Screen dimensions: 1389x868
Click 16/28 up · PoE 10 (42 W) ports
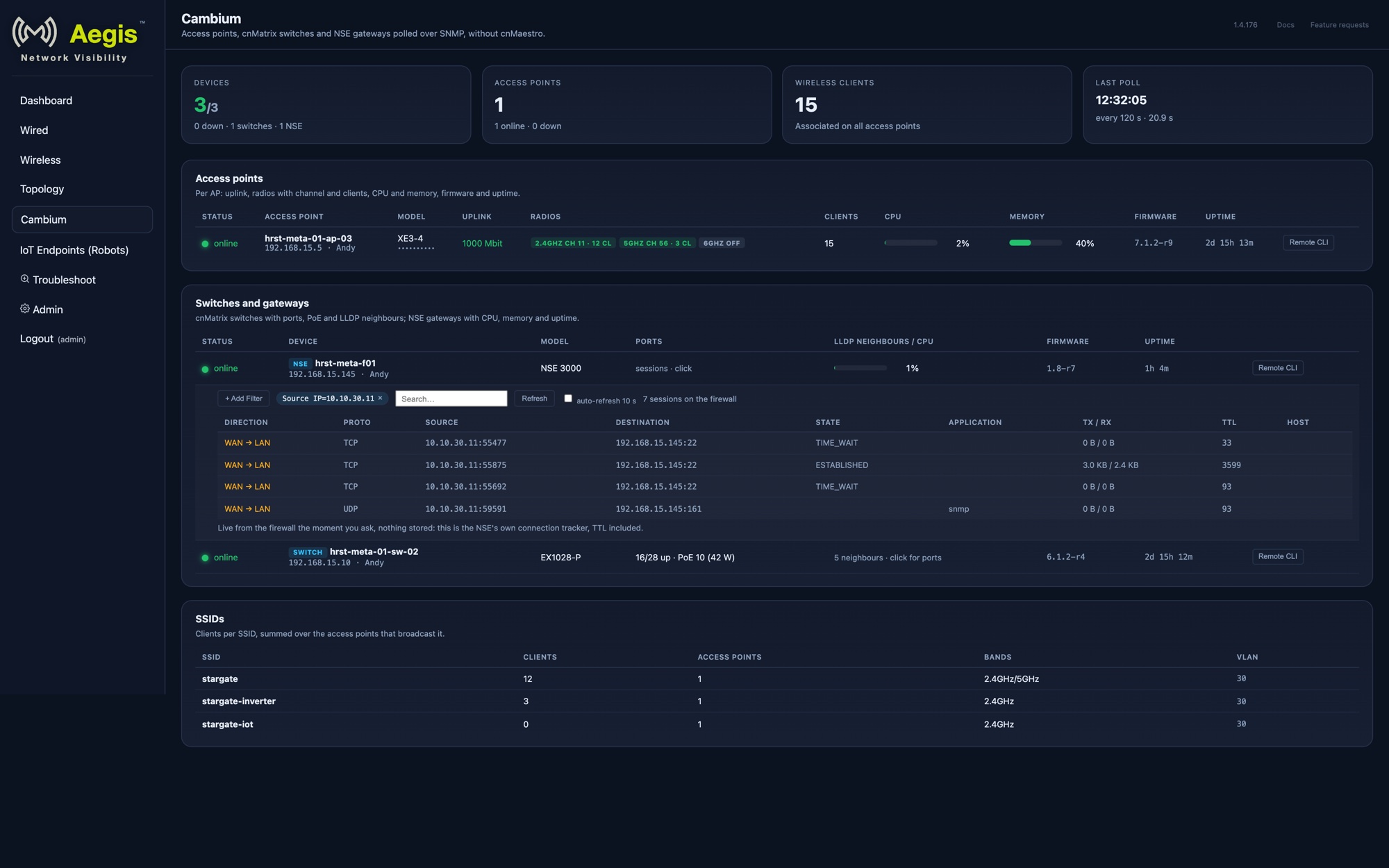point(685,558)
